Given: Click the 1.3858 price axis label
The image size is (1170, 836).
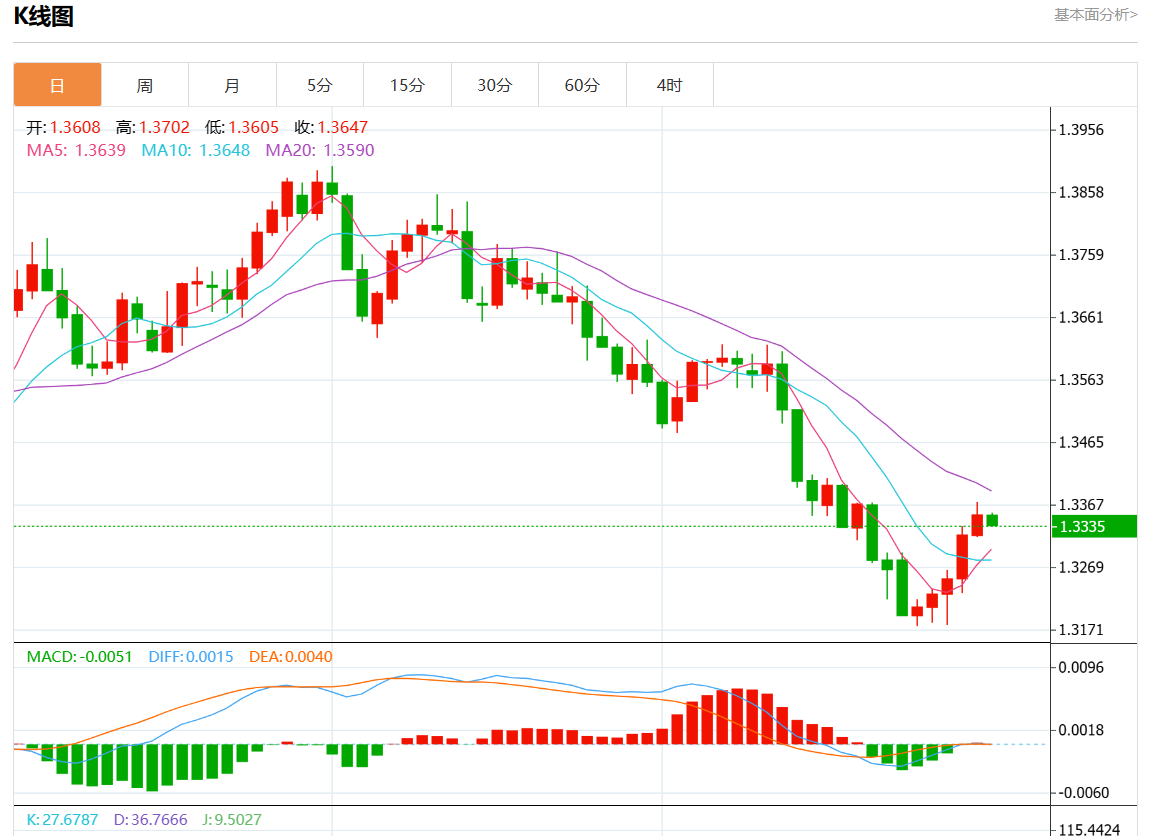Looking at the screenshot, I should [1081, 193].
